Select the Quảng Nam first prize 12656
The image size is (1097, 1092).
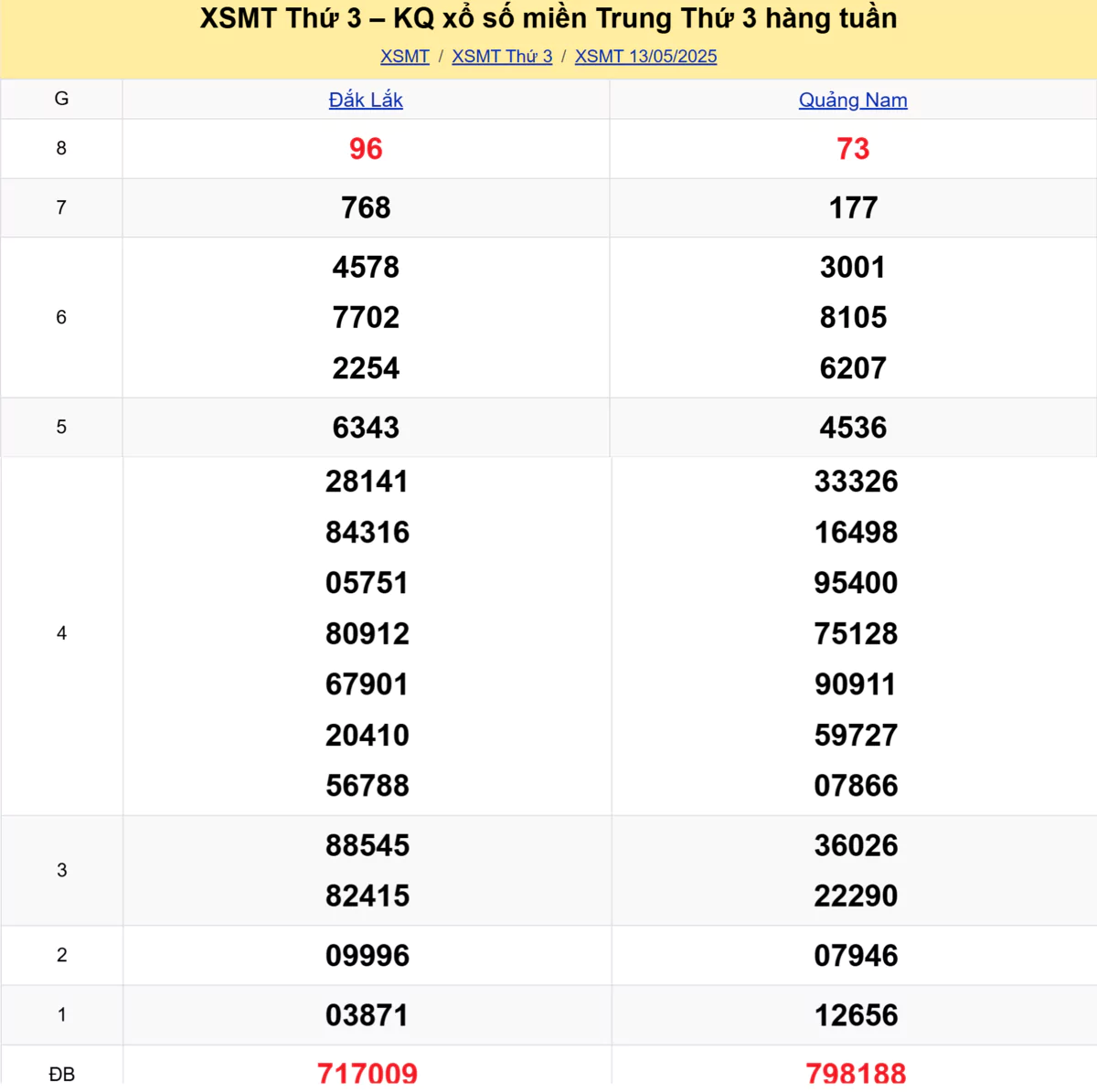856,1015
